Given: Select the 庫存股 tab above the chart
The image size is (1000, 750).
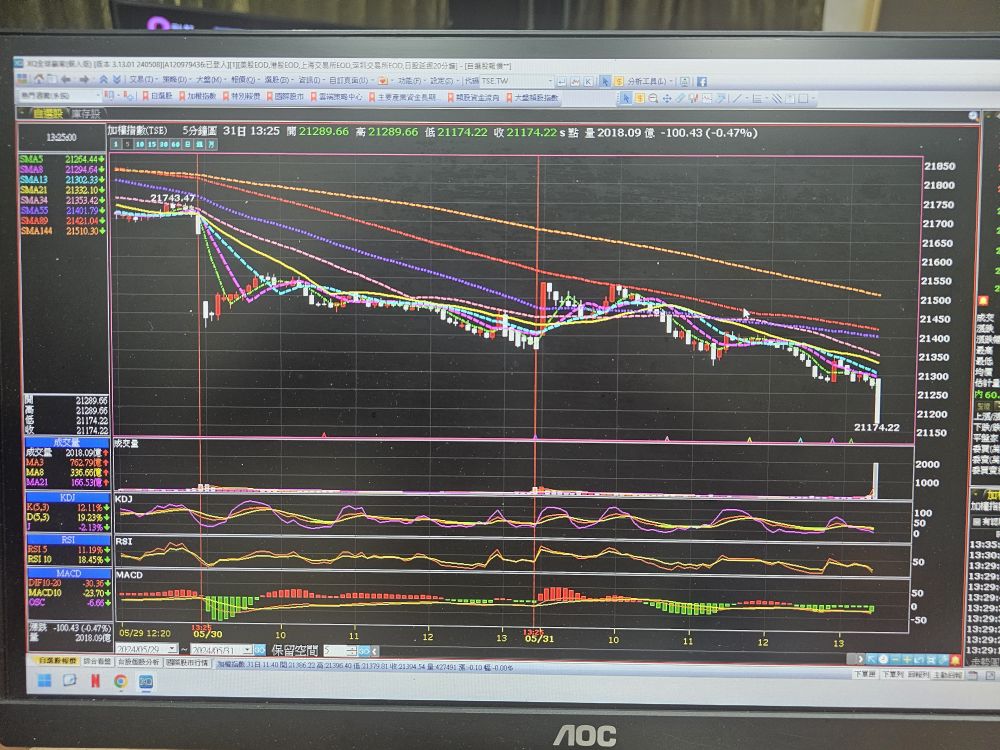Looking at the screenshot, I should [x=86, y=114].
